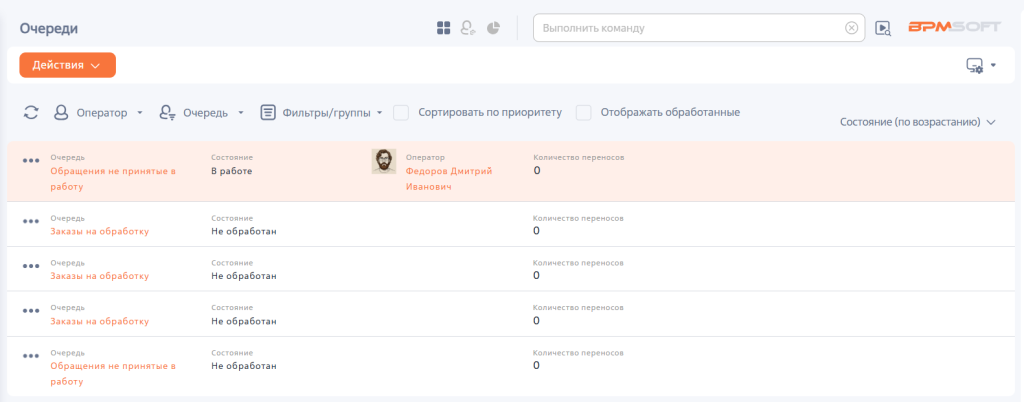Click the Очередь filter icon
Screen dimensions: 1024x402
pos(167,112)
